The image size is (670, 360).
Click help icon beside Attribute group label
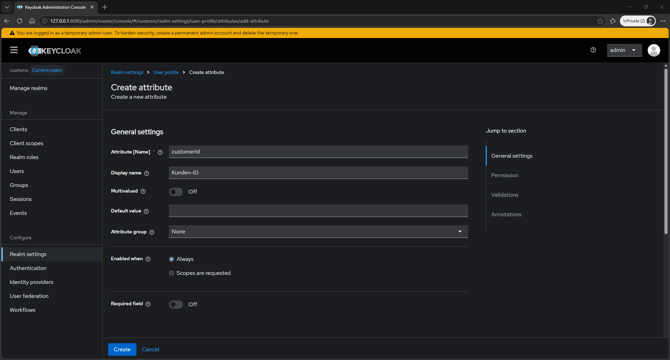click(x=152, y=232)
